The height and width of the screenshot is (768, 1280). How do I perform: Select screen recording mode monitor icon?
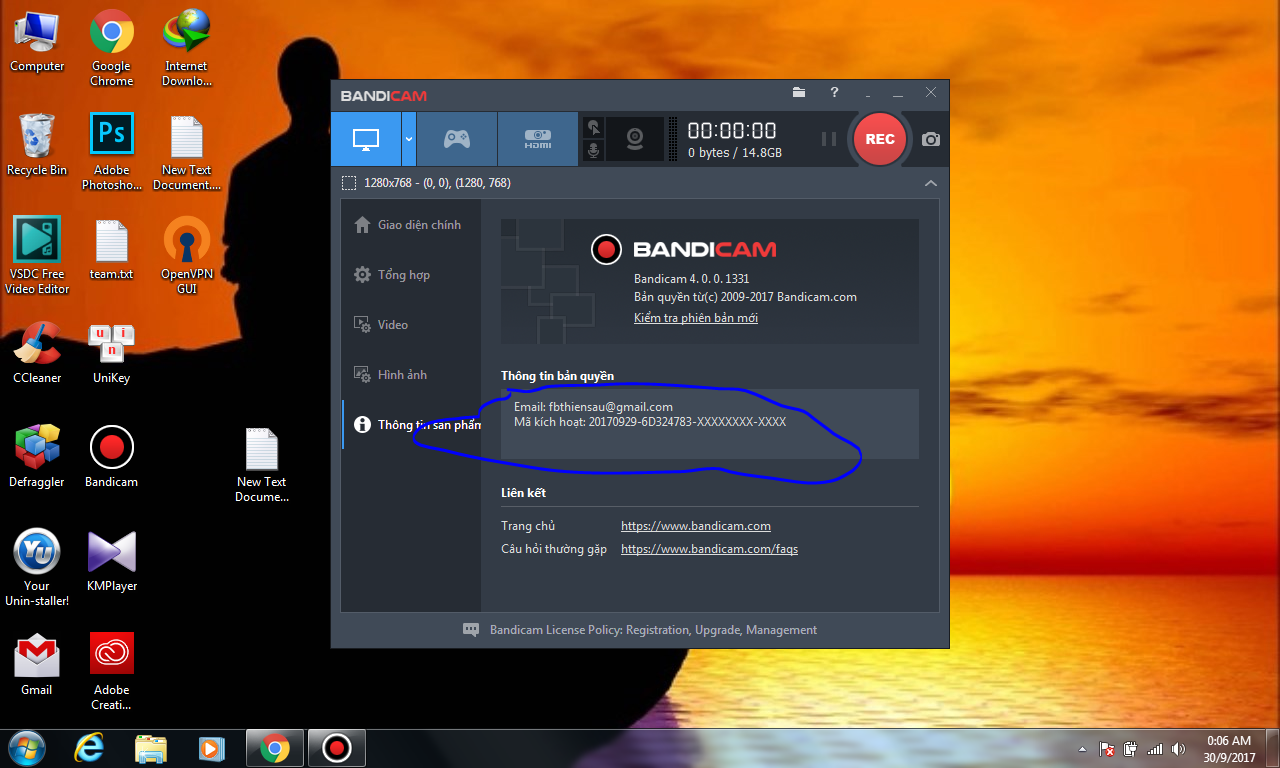pyautogui.click(x=366, y=138)
